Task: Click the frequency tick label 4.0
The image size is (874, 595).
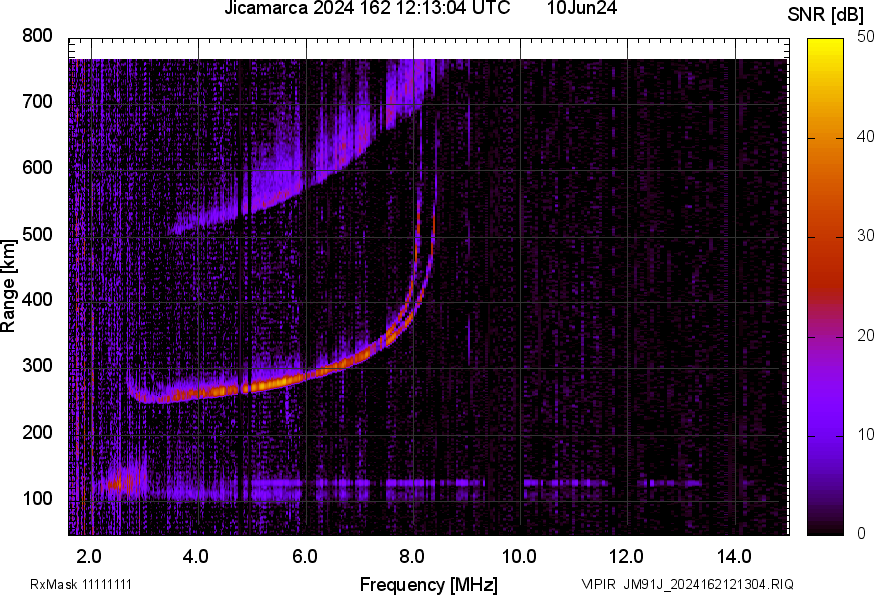Action: [196, 556]
